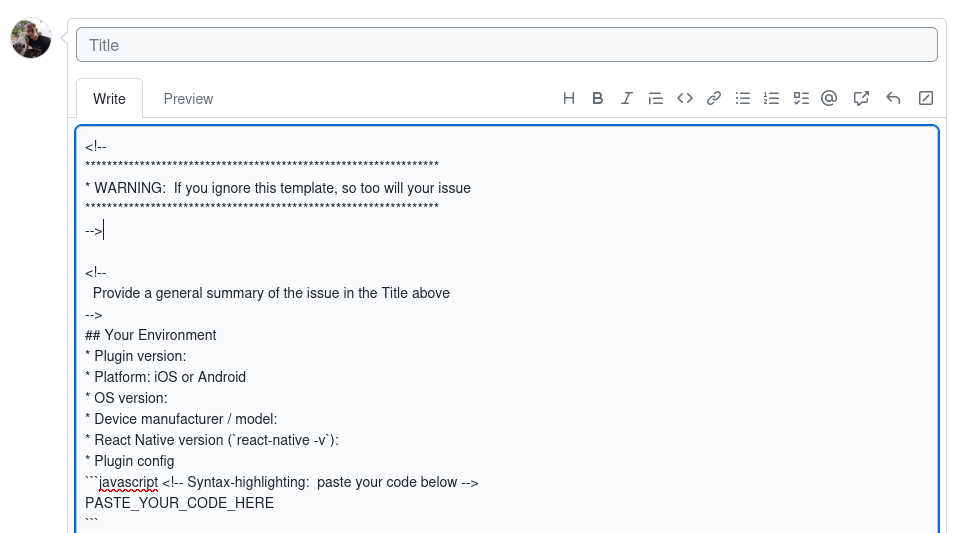Insert a quote block
This screenshot has width=959, height=533.
(x=656, y=99)
